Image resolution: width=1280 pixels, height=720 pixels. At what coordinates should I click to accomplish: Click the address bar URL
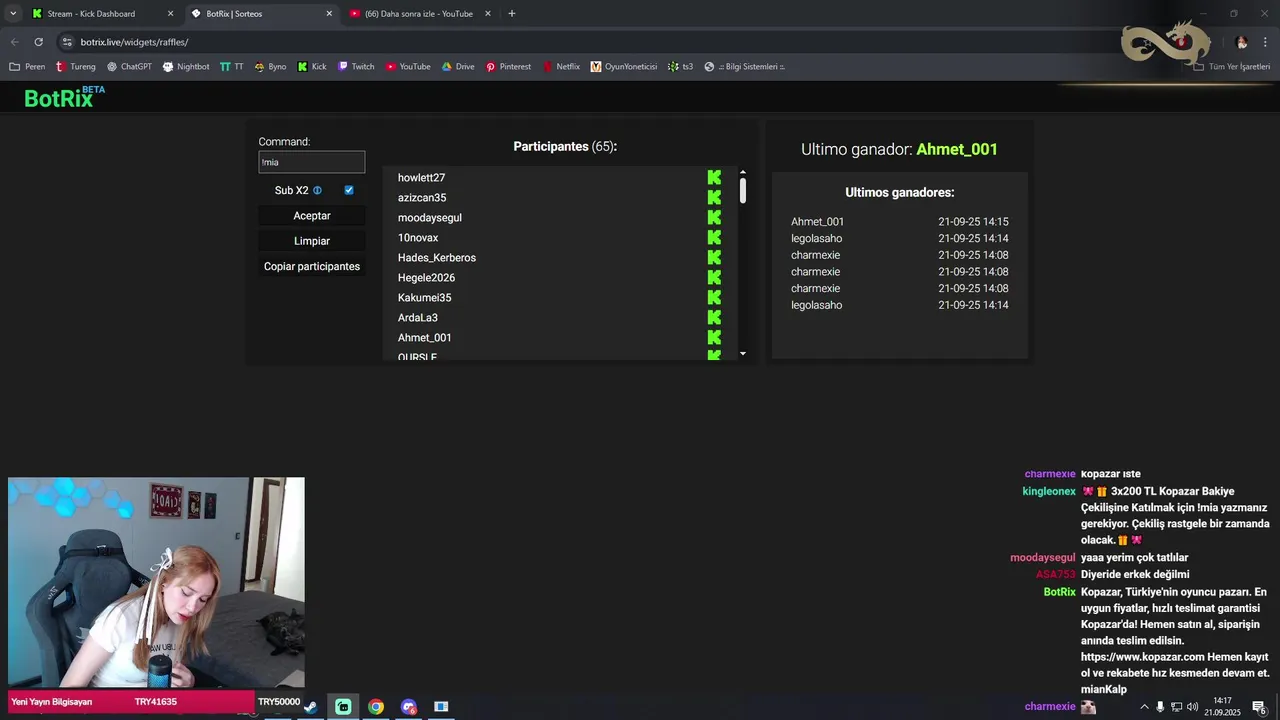pyautogui.click(x=134, y=42)
